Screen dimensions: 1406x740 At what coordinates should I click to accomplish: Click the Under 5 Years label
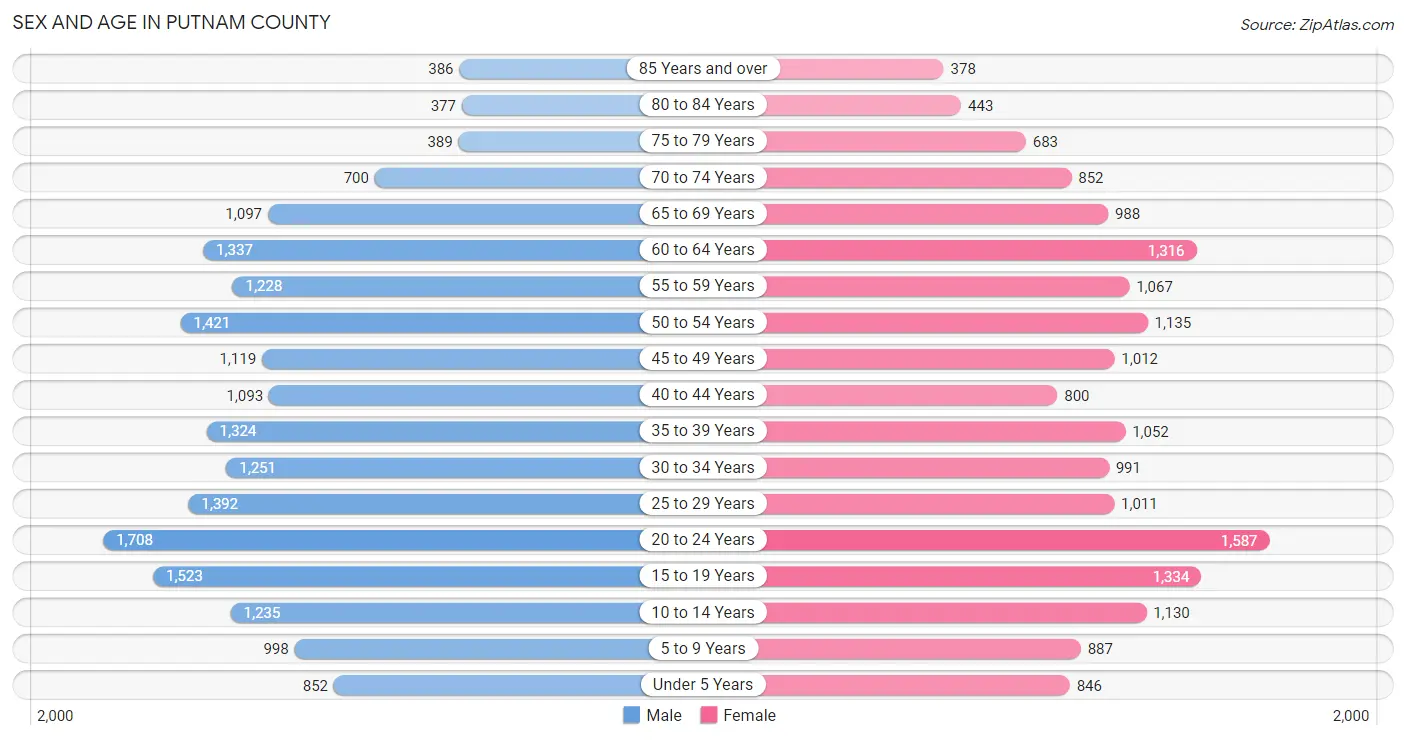pos(703,685)
